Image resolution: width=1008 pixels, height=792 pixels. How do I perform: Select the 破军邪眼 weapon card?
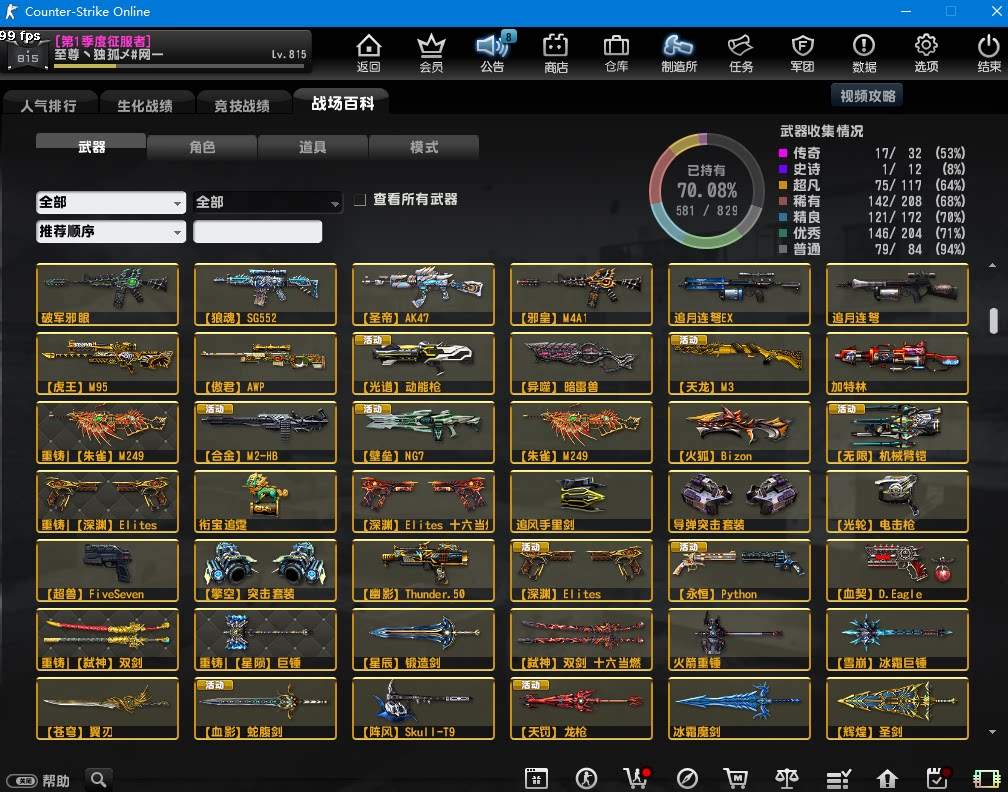coord(107,294)
